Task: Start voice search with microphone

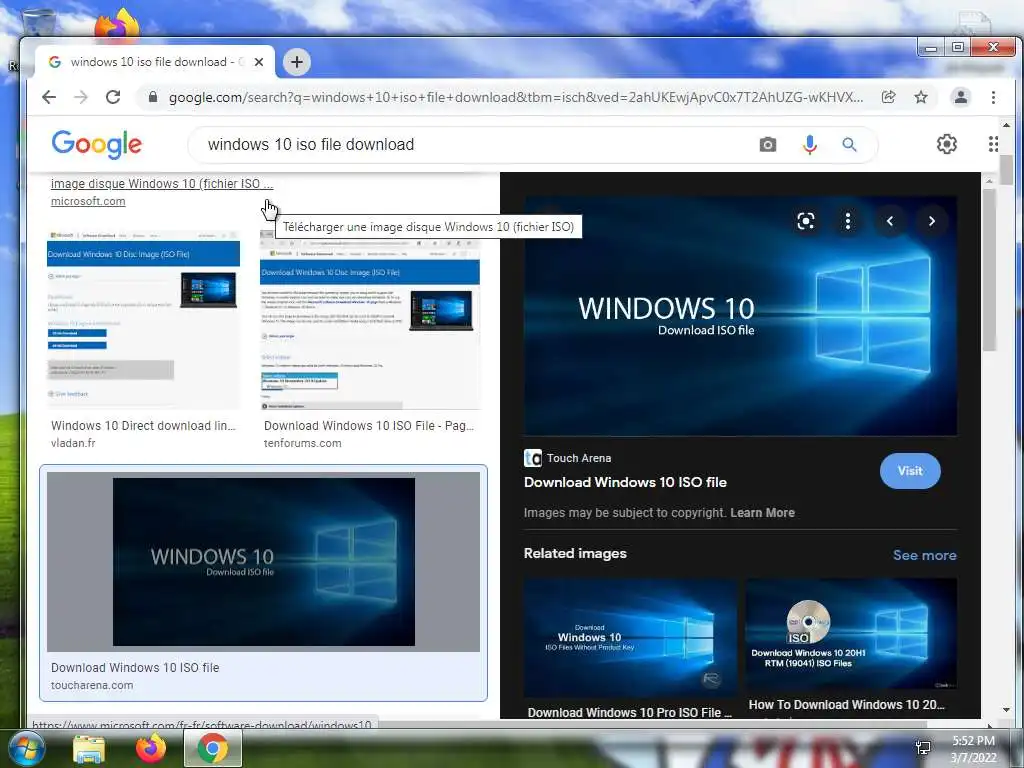Action: point(810,144)
